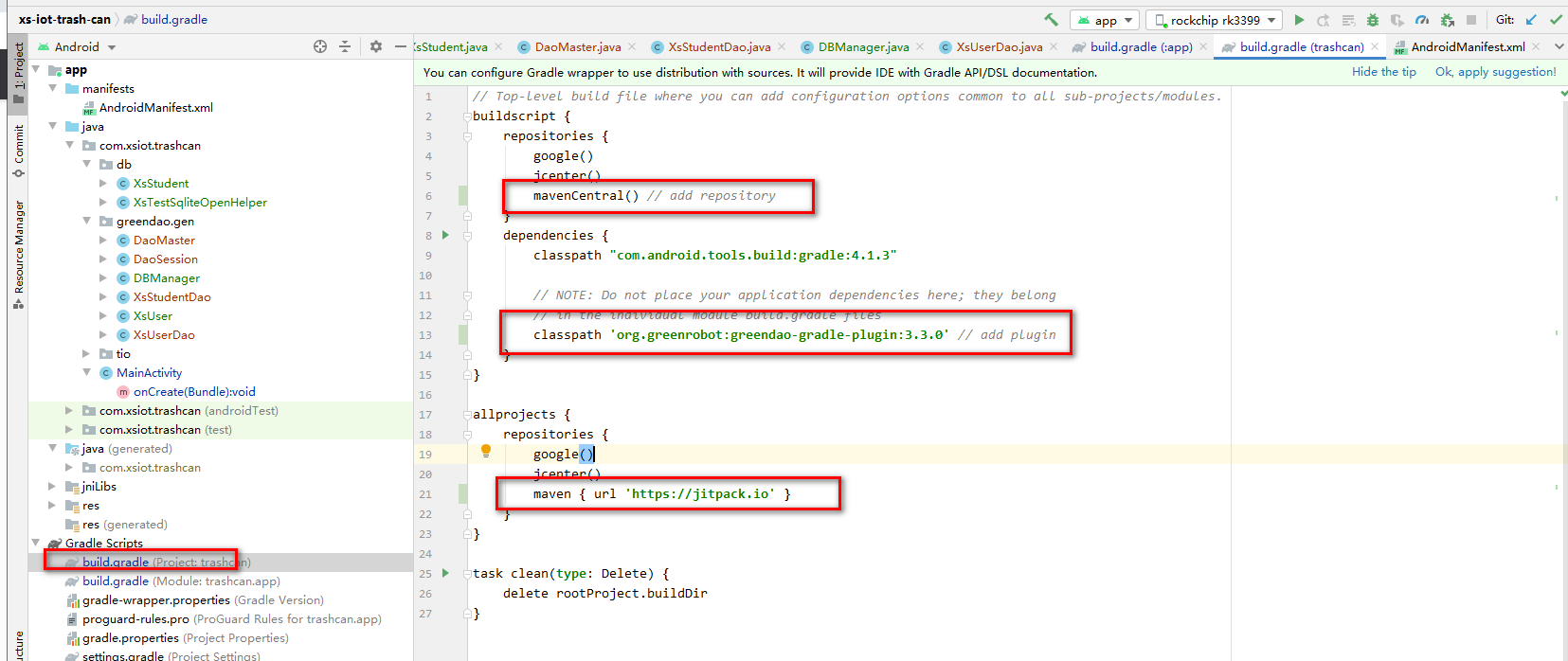This screenshot has width=1568, height=661.
Task: Select gradle.properties (Project Properties)
Action: (177, 637)
